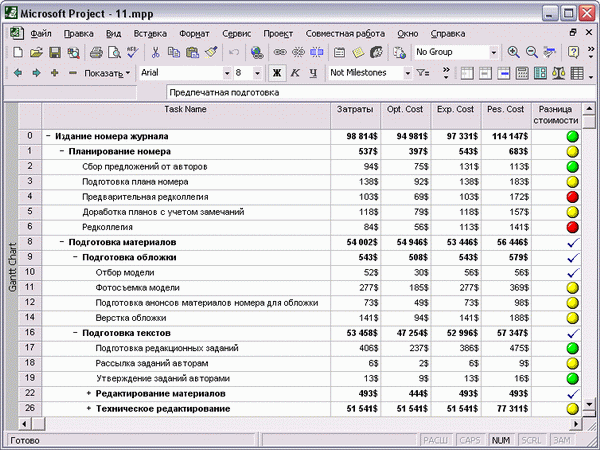Click the New document icon
This screenshot has width=600, height=450.
(18, 52)
